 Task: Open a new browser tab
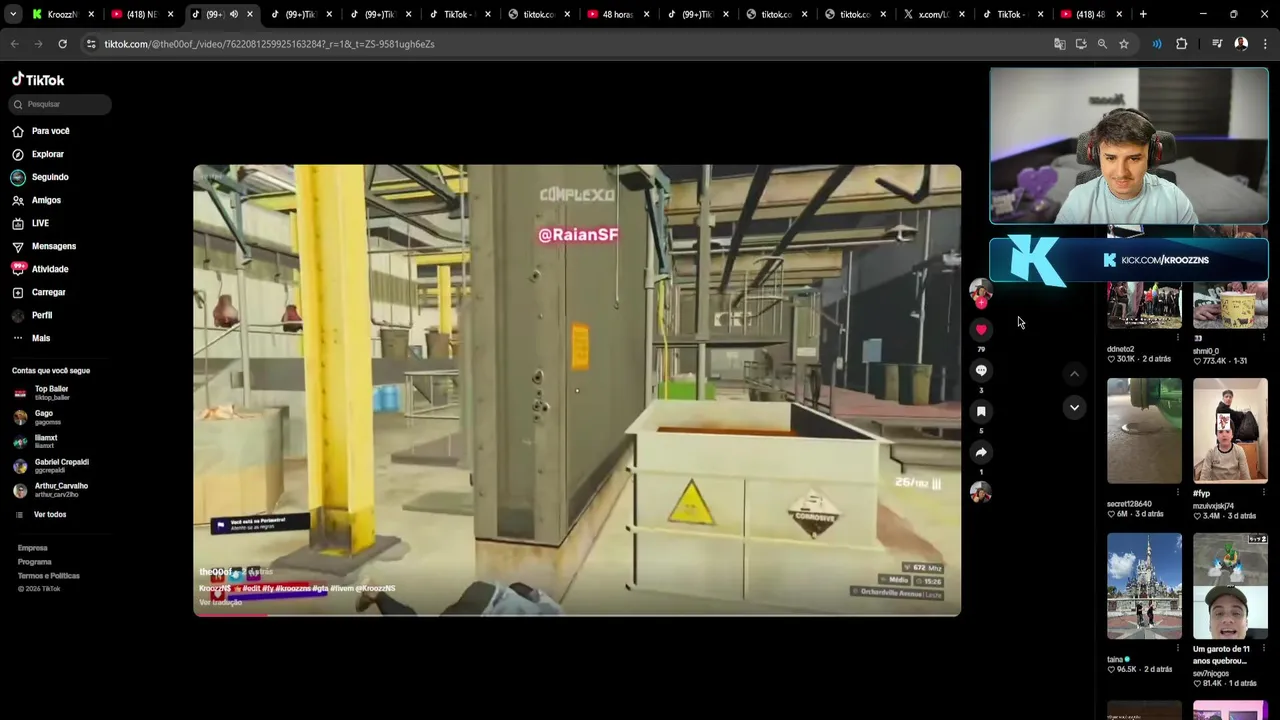pyautogui.click(x=1143, y=14)
